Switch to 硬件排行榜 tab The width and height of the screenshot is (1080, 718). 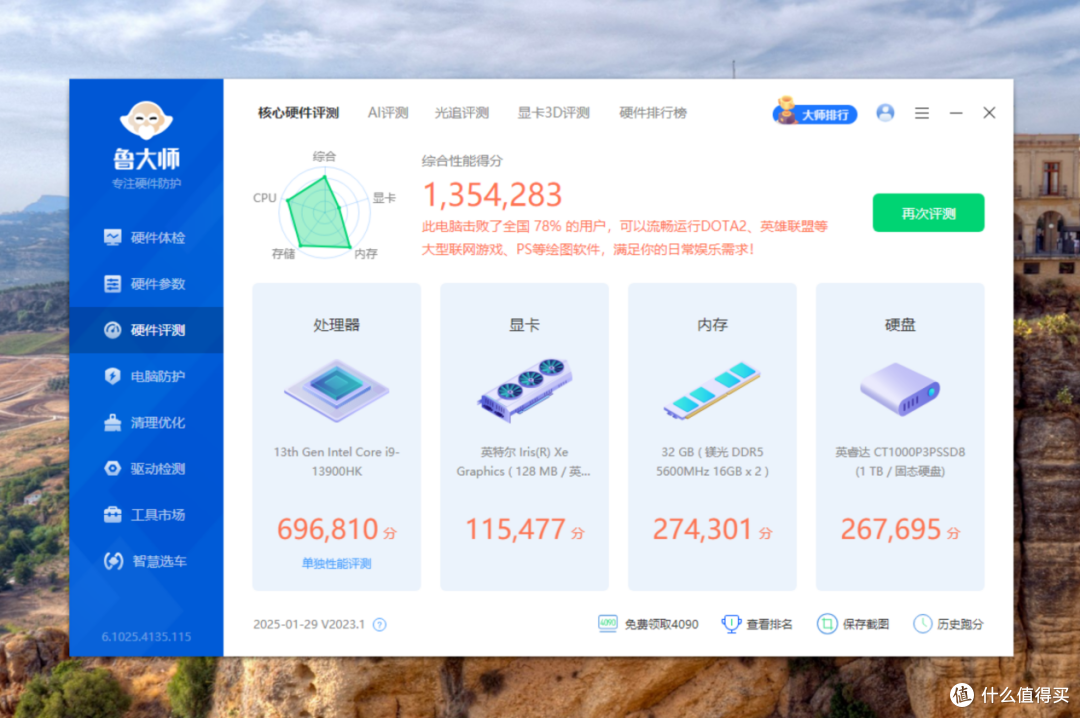(x=653, y=113)
